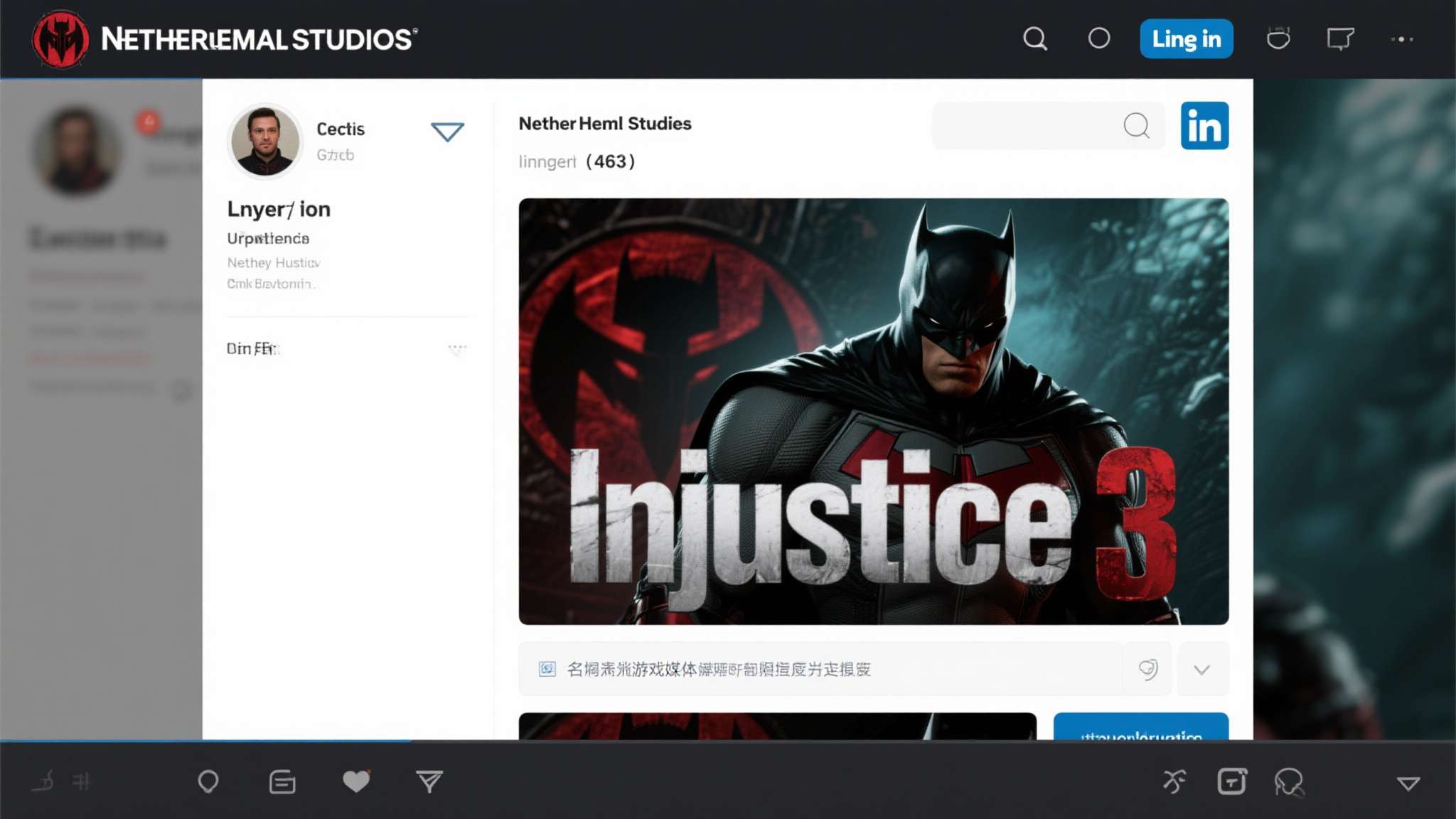Open the list card icon in bottom bar
This screenshot has width=1456, height=819.
tap(282, 781)
